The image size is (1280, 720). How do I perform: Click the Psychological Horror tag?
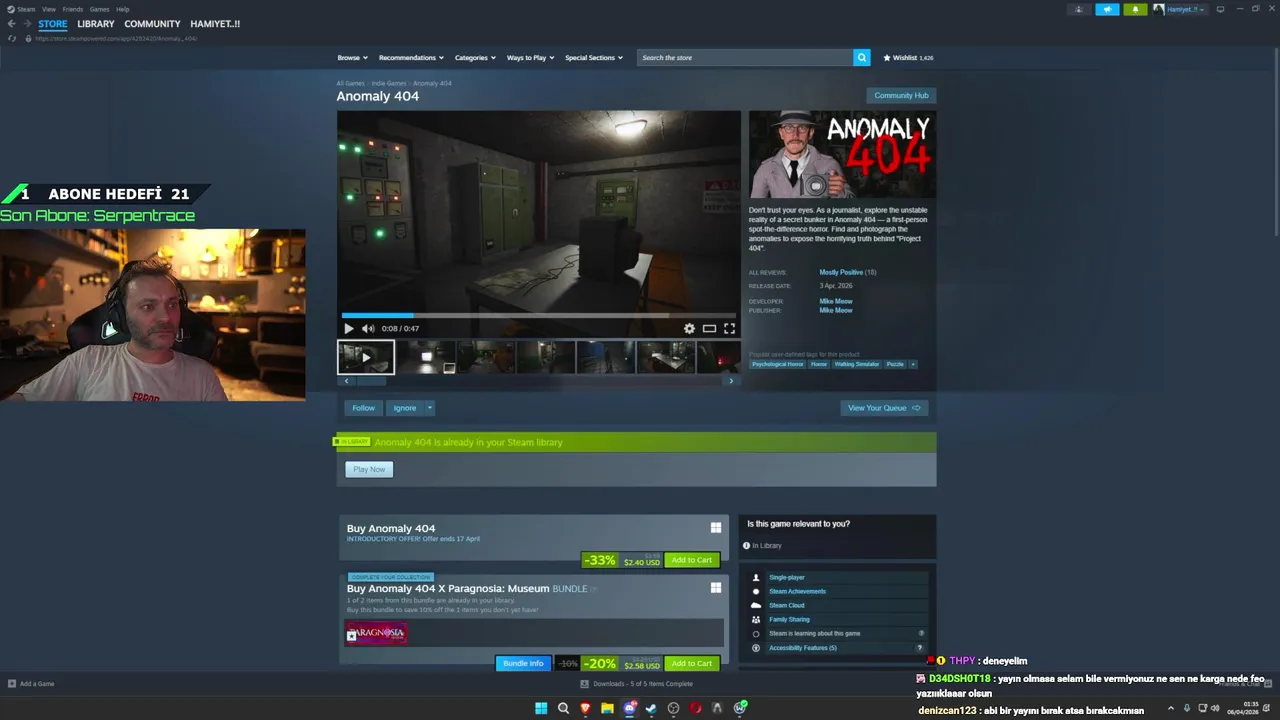pyautogui.click(x=778, y=364)
